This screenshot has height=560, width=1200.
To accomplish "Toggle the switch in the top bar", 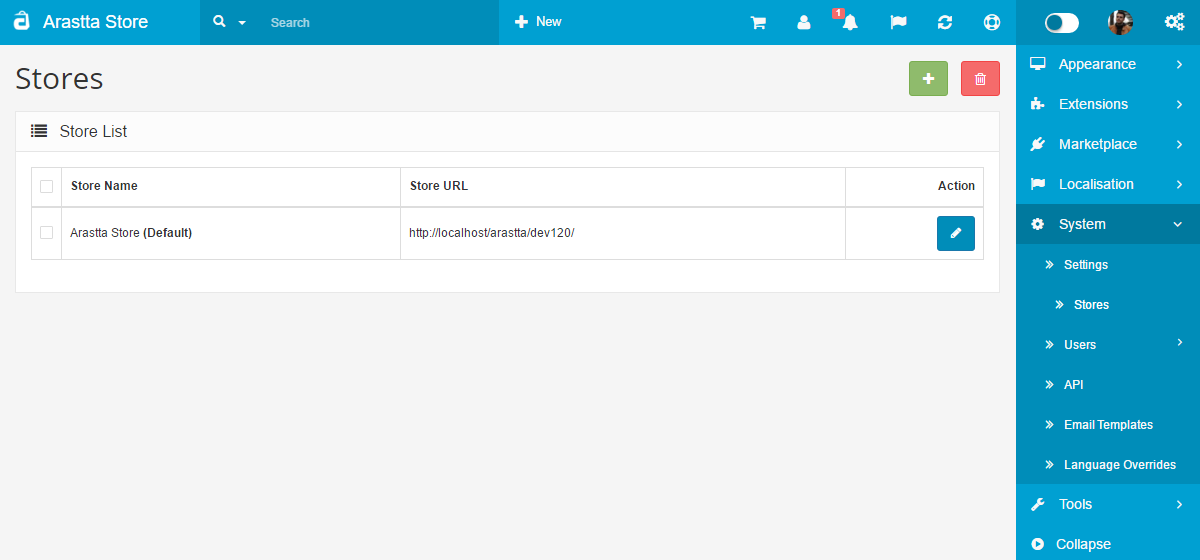I will pos(1062,23).
